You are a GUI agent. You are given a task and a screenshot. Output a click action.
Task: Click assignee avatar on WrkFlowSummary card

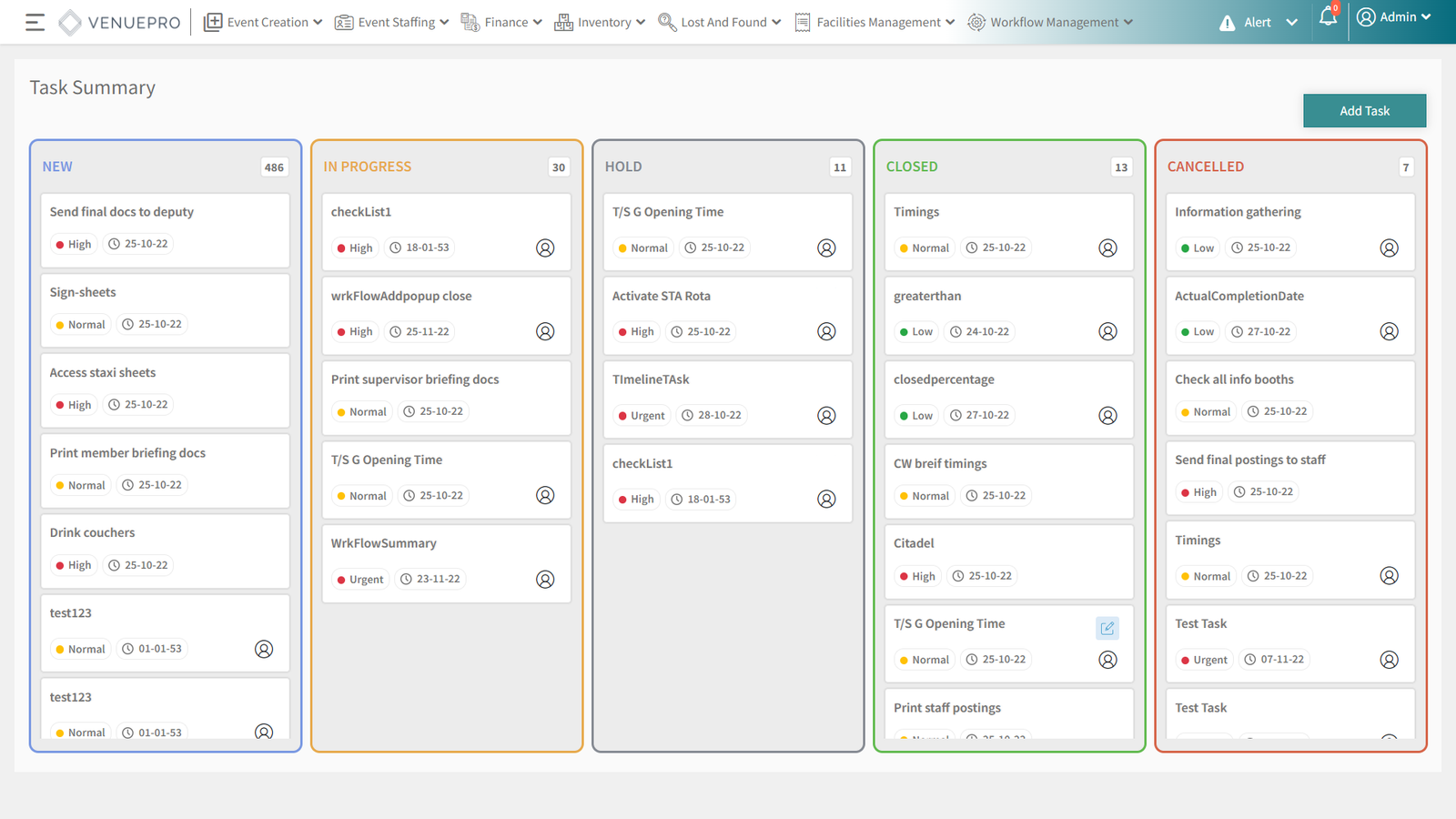pyautogui.click(x=545, y=580)
